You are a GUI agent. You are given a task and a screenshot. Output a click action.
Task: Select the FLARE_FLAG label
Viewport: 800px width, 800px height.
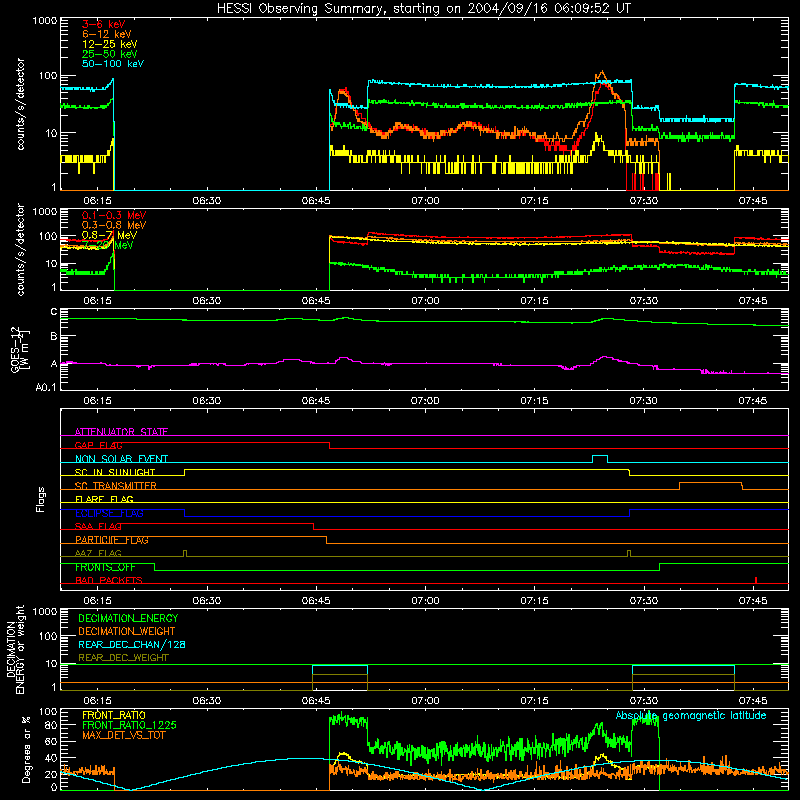pyautogui.click(x=104, y=499)
